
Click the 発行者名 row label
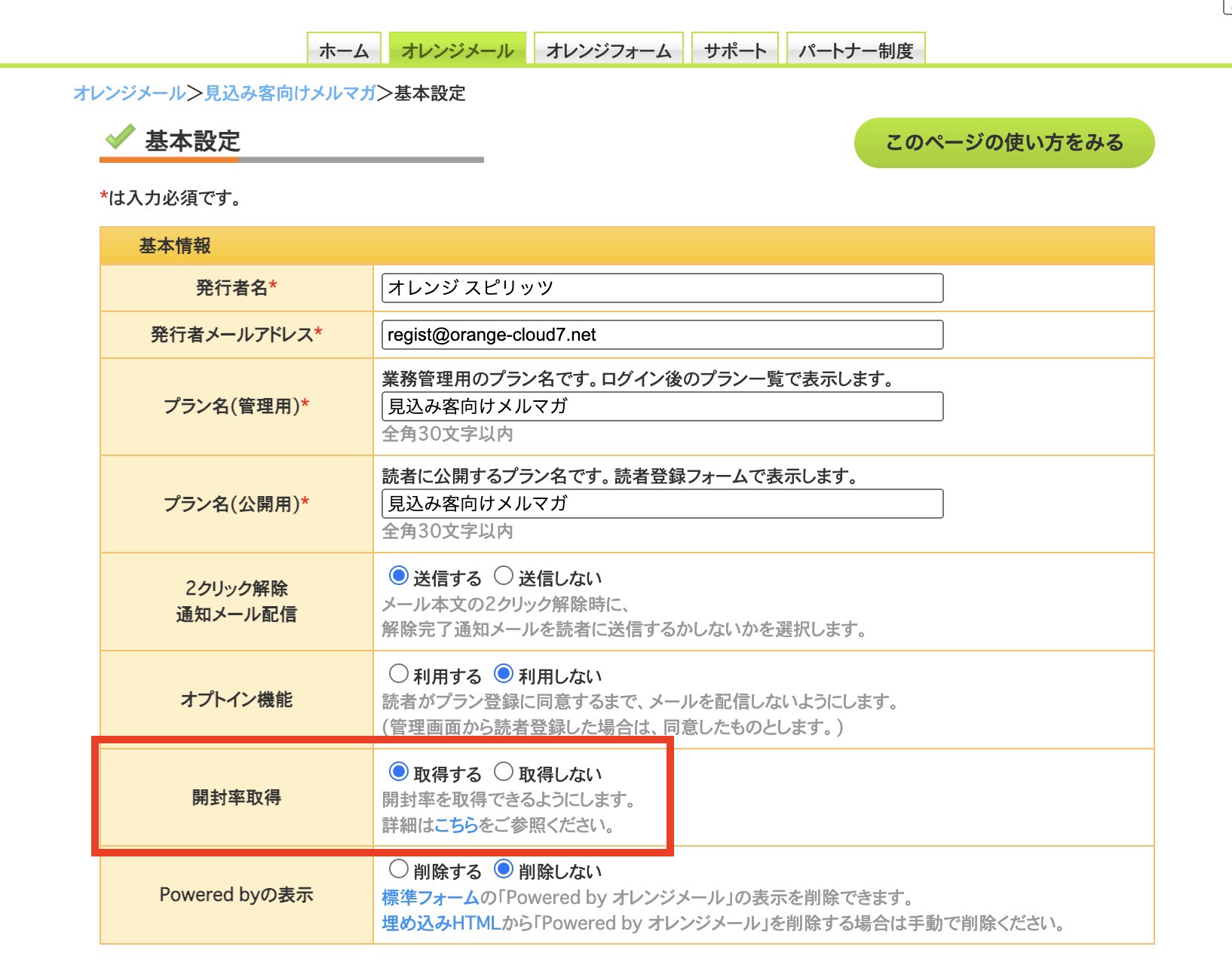(x=237, y=288)
